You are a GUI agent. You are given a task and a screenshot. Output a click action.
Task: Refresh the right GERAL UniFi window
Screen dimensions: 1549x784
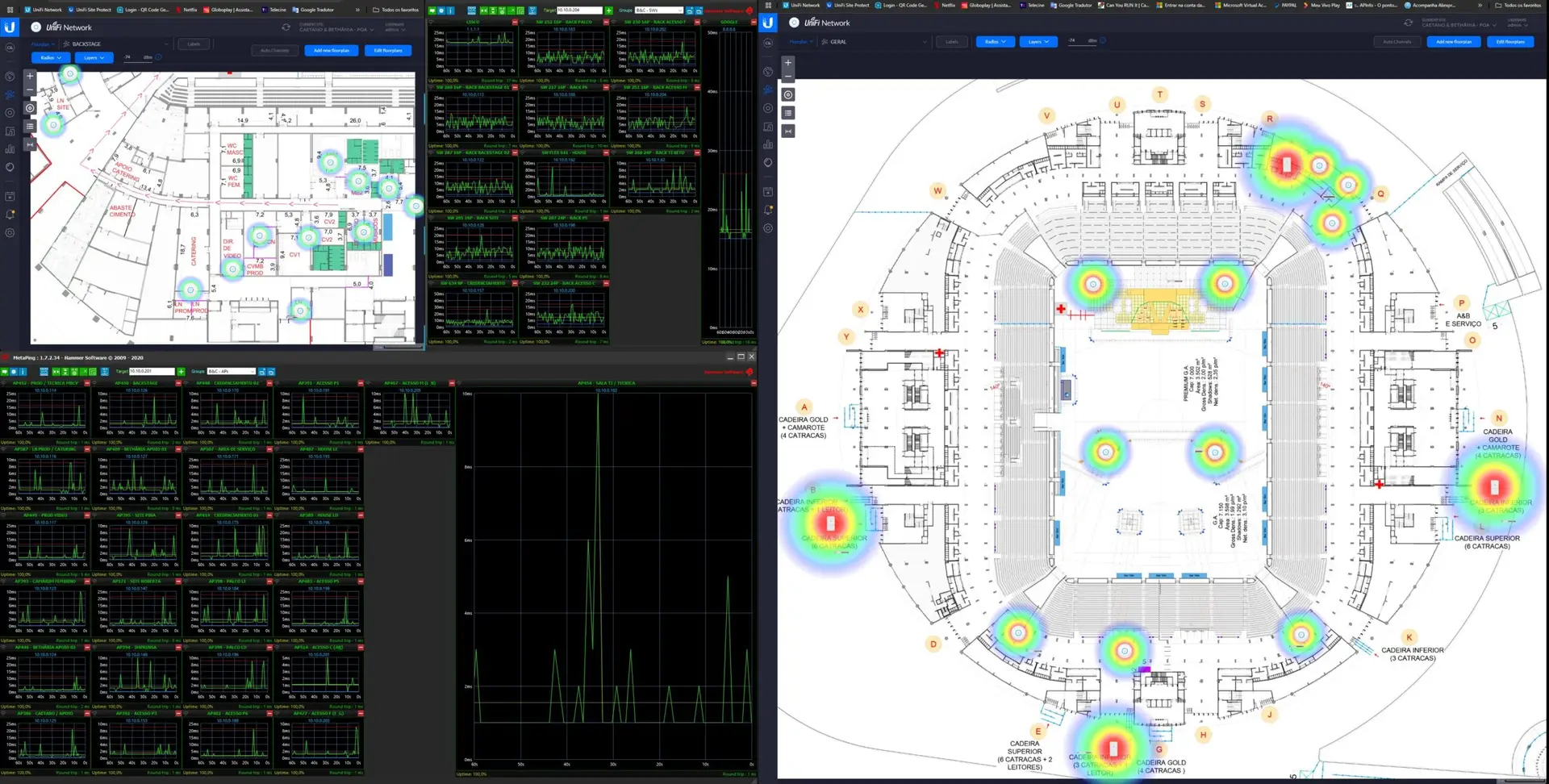[x=1408, y=23]
